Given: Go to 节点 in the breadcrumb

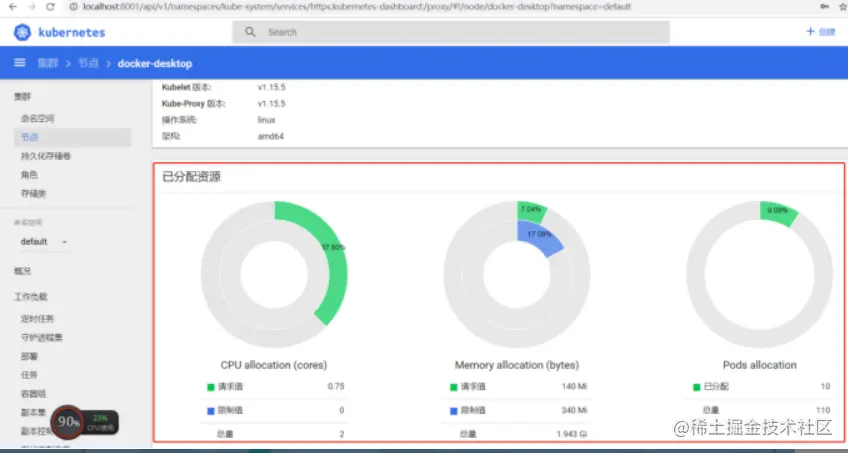Looking at the screenshot, I should point(88,63).
